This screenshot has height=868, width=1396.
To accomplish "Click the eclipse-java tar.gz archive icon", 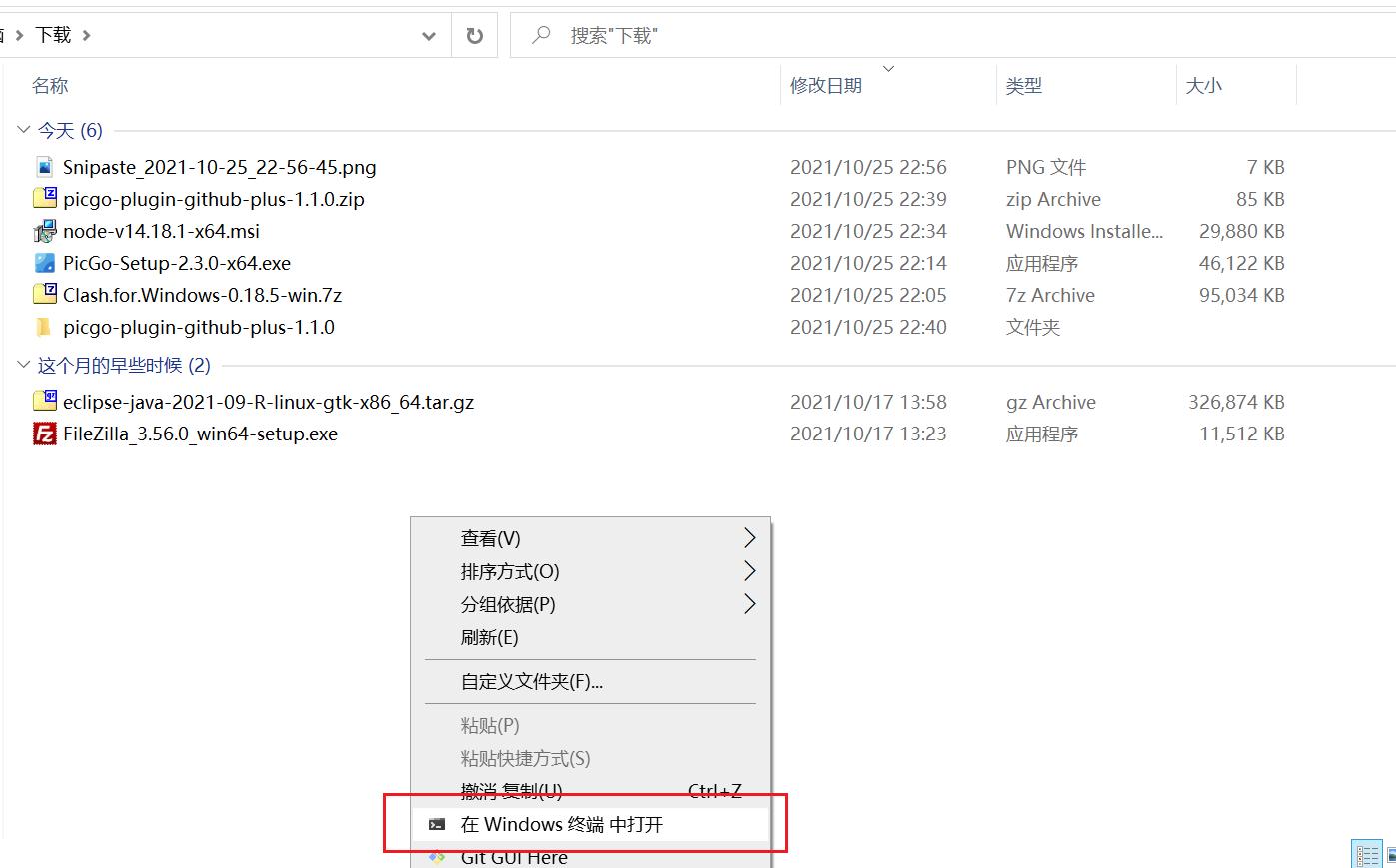I will click(45, 402).
